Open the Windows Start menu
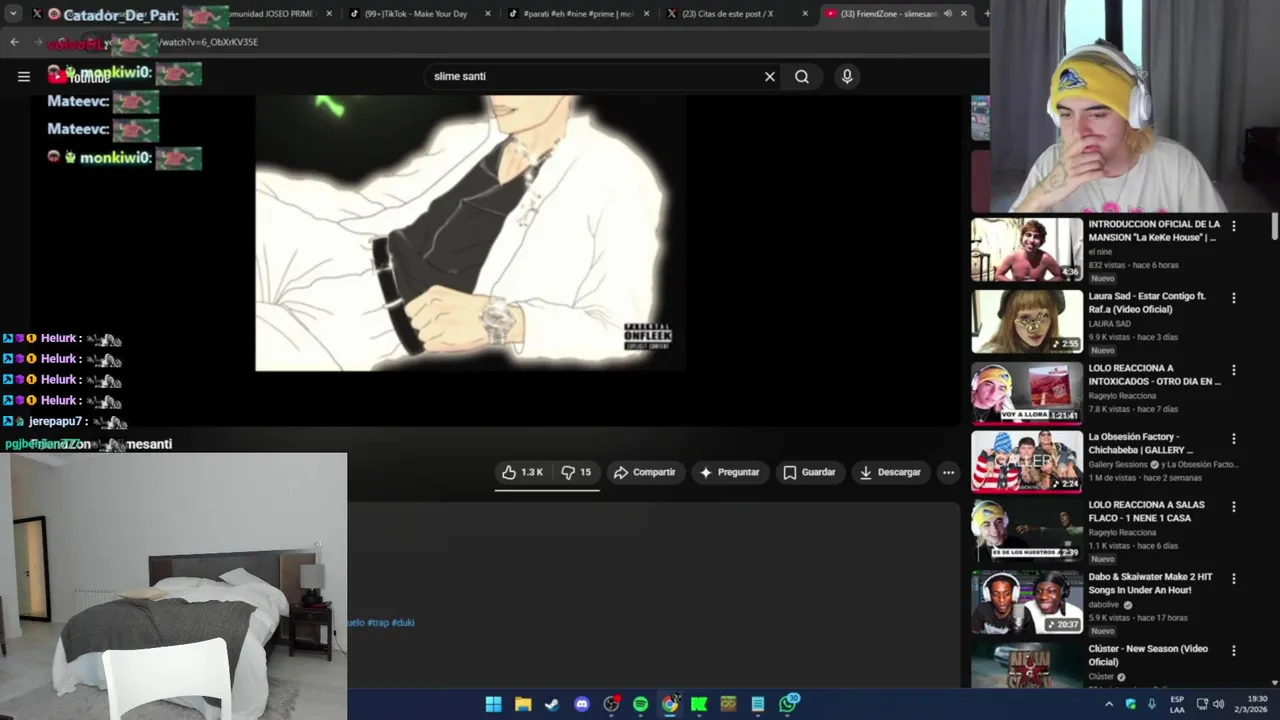The image size is (1280, 720). point(493,704)
